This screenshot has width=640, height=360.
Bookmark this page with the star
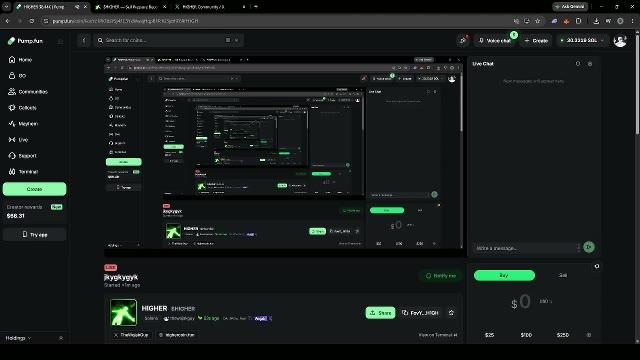pos(538,21)
